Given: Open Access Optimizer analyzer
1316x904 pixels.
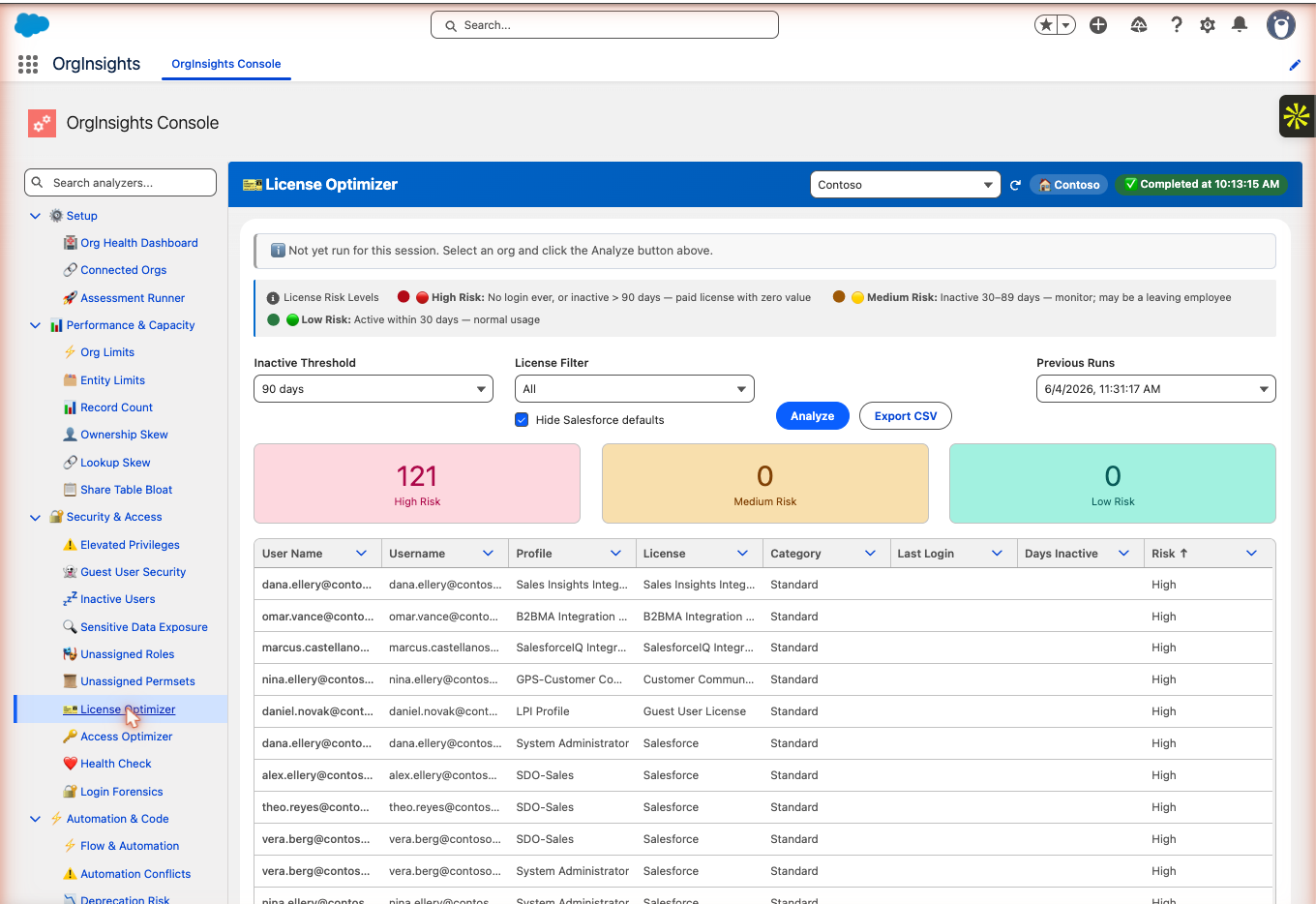Looking at the screenshot, I should [x=126, y=737].
